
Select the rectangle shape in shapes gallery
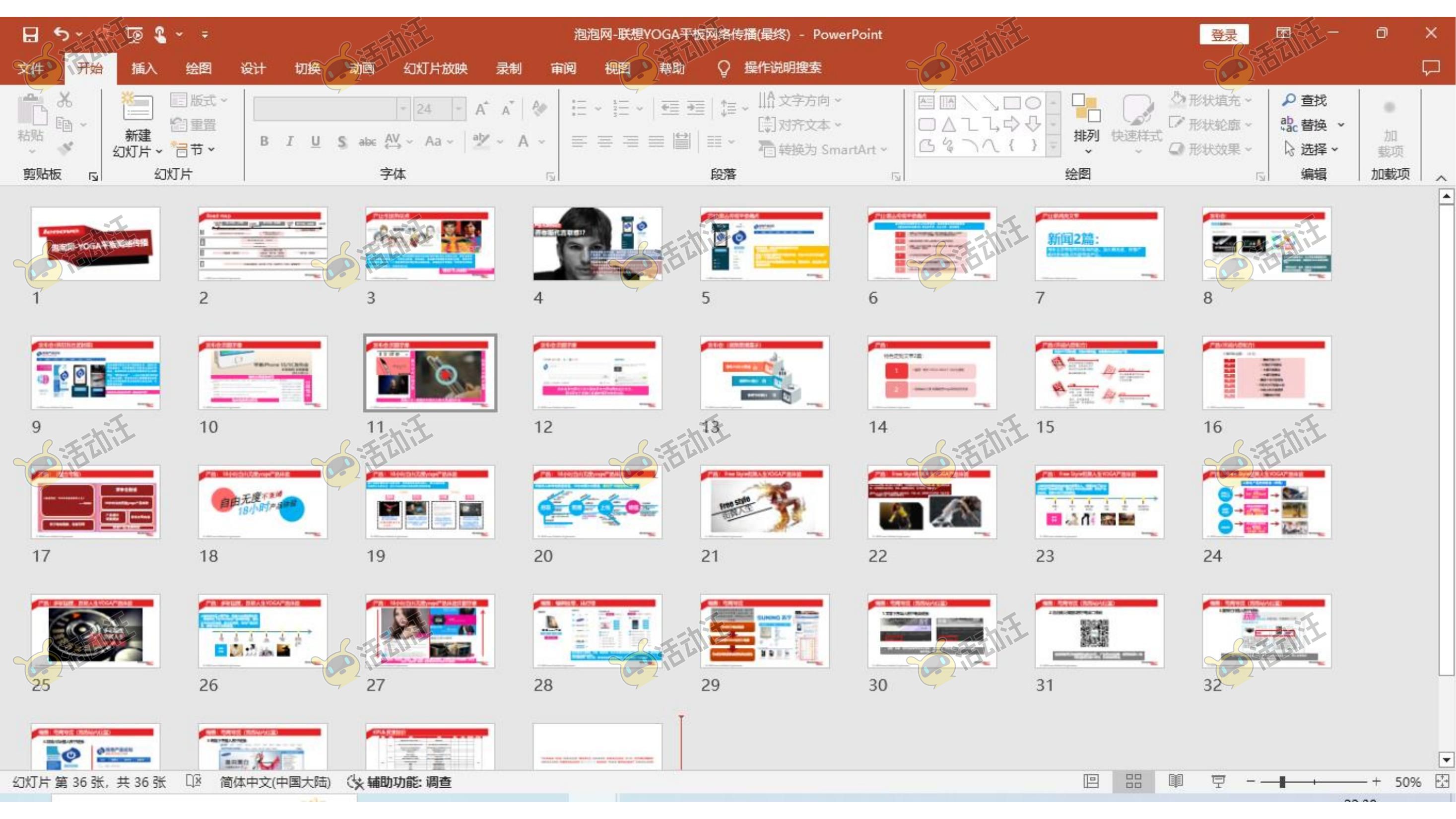[1012, 102]
